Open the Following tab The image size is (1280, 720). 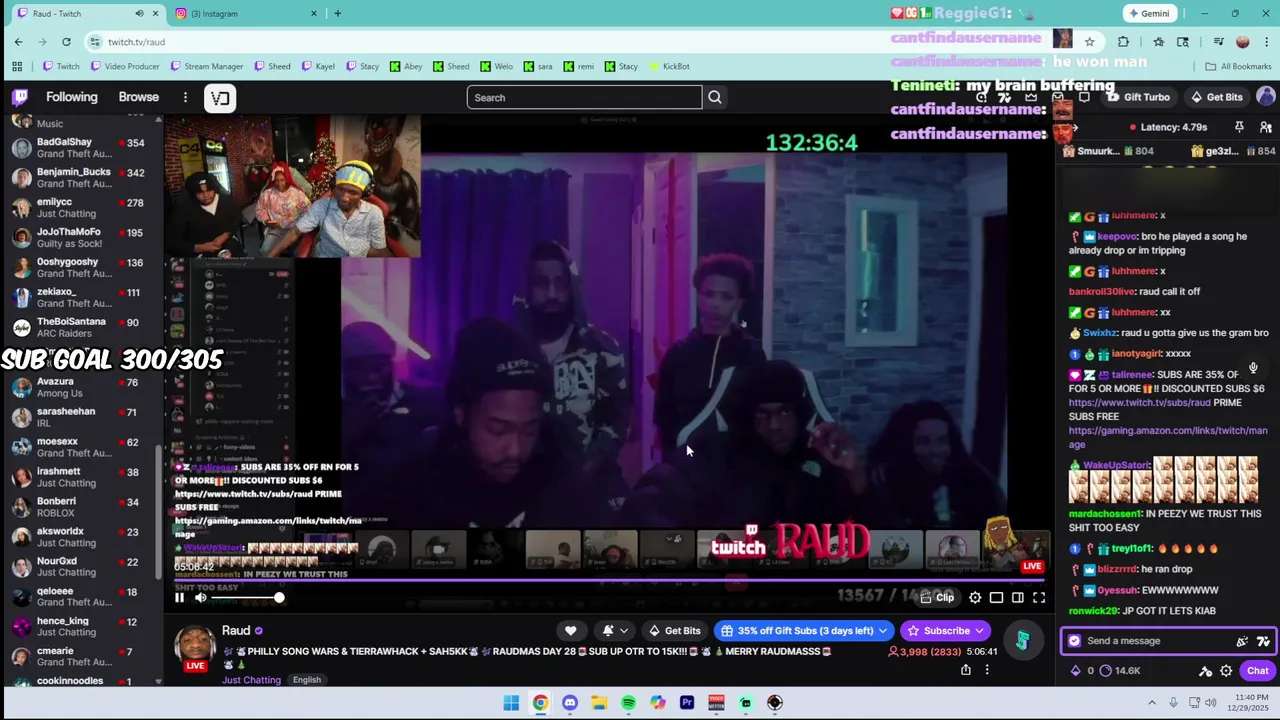click(x=72, y=97)
